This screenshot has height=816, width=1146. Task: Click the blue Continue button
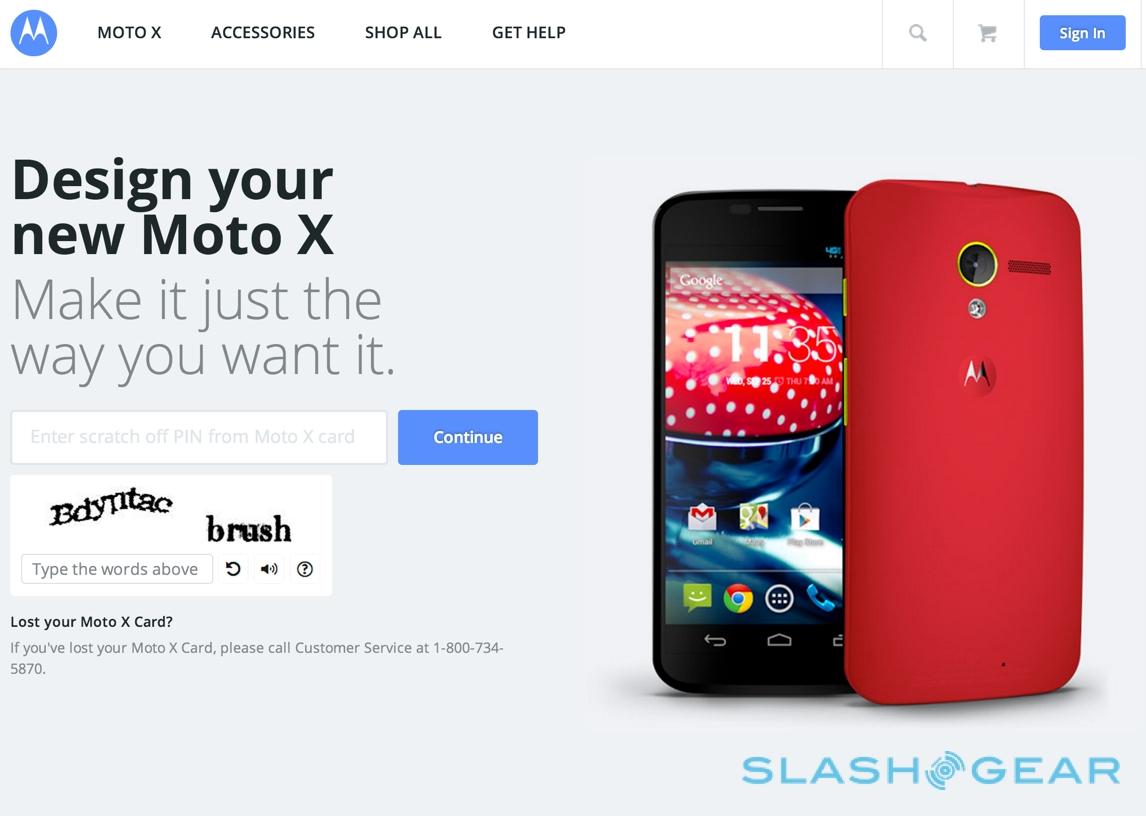pyautogui.click(x=468, y=437)
